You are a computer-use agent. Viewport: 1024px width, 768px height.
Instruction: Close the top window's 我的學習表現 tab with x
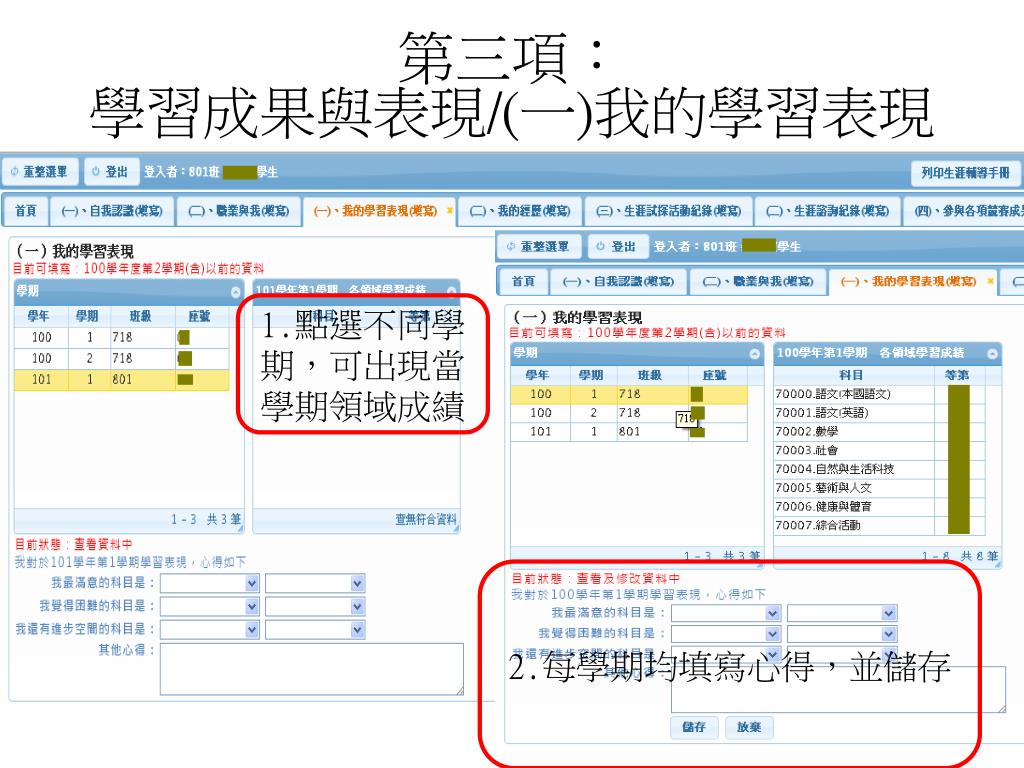point(449,210)
